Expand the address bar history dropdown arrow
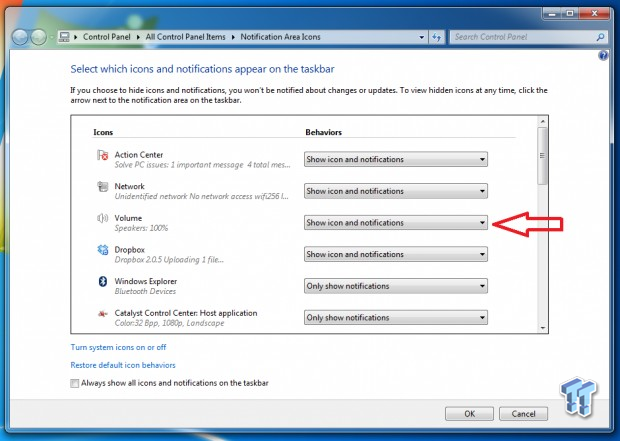The image size is (620, 441). click(x=422, y=37)
